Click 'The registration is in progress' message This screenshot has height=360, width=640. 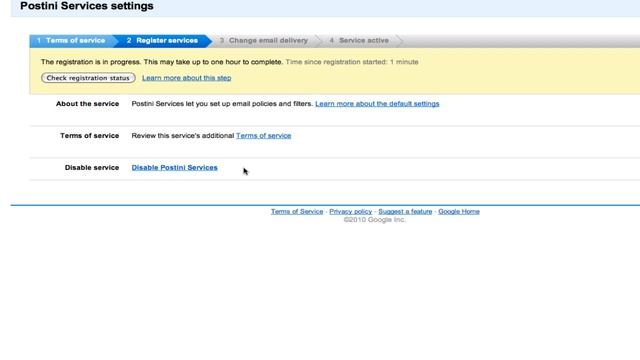[162, 62]
